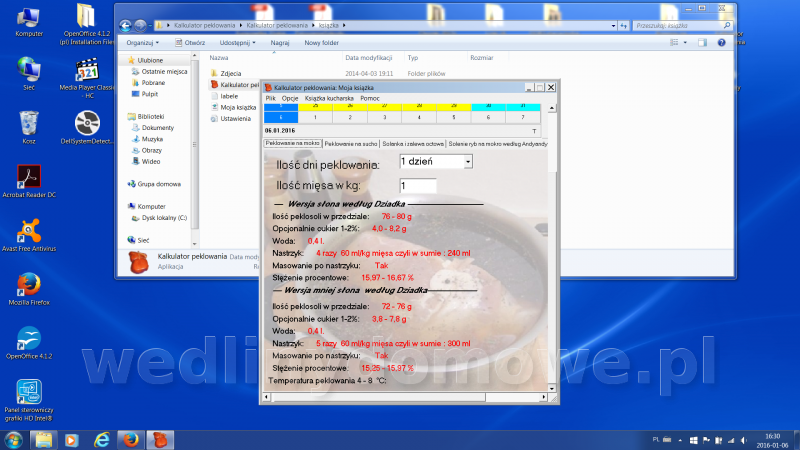
Task: Click the battery power tray icon
Action: tap(718, 440)
